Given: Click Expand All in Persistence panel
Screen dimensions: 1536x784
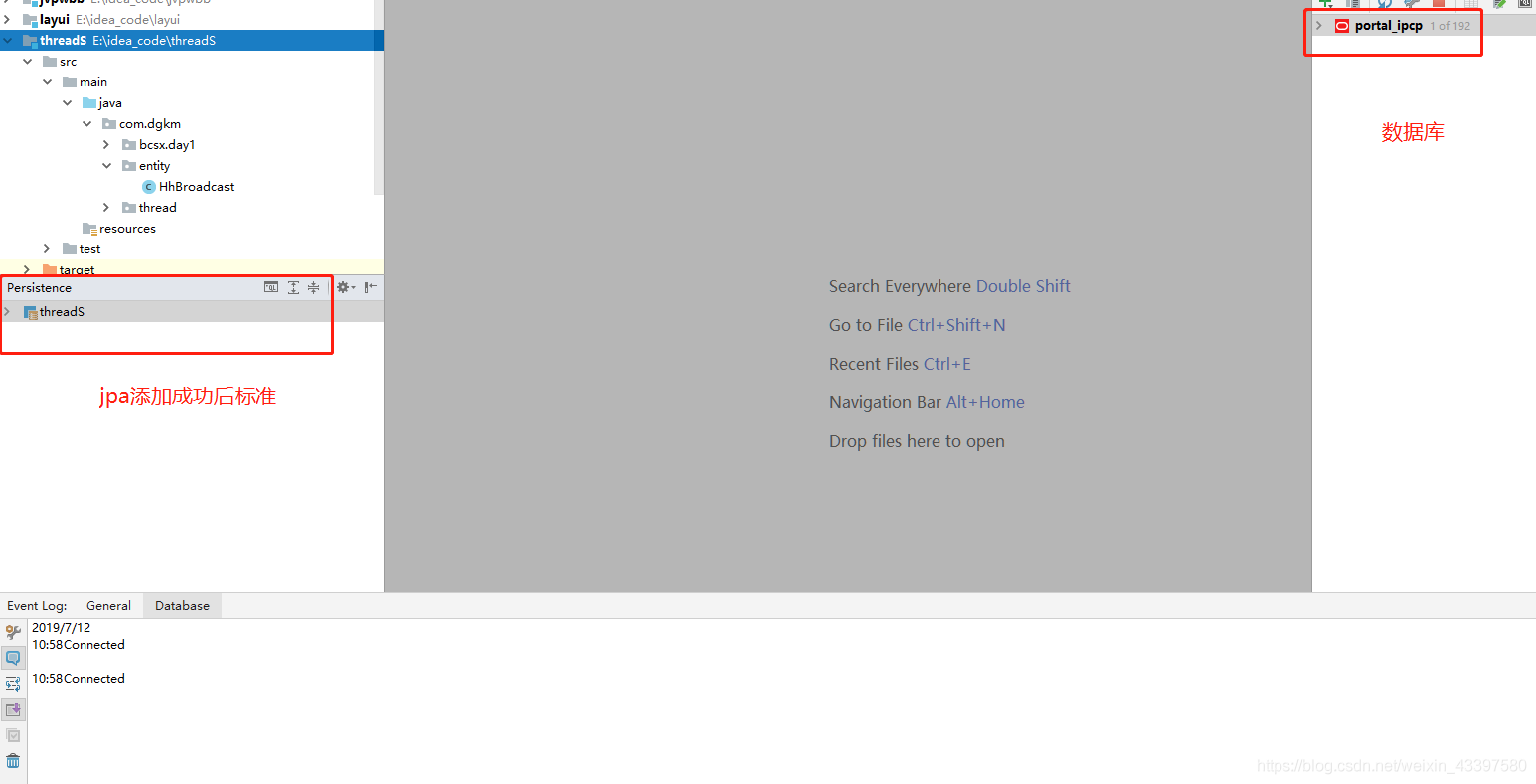Looking at the screenshot, I should click(293, 287).
